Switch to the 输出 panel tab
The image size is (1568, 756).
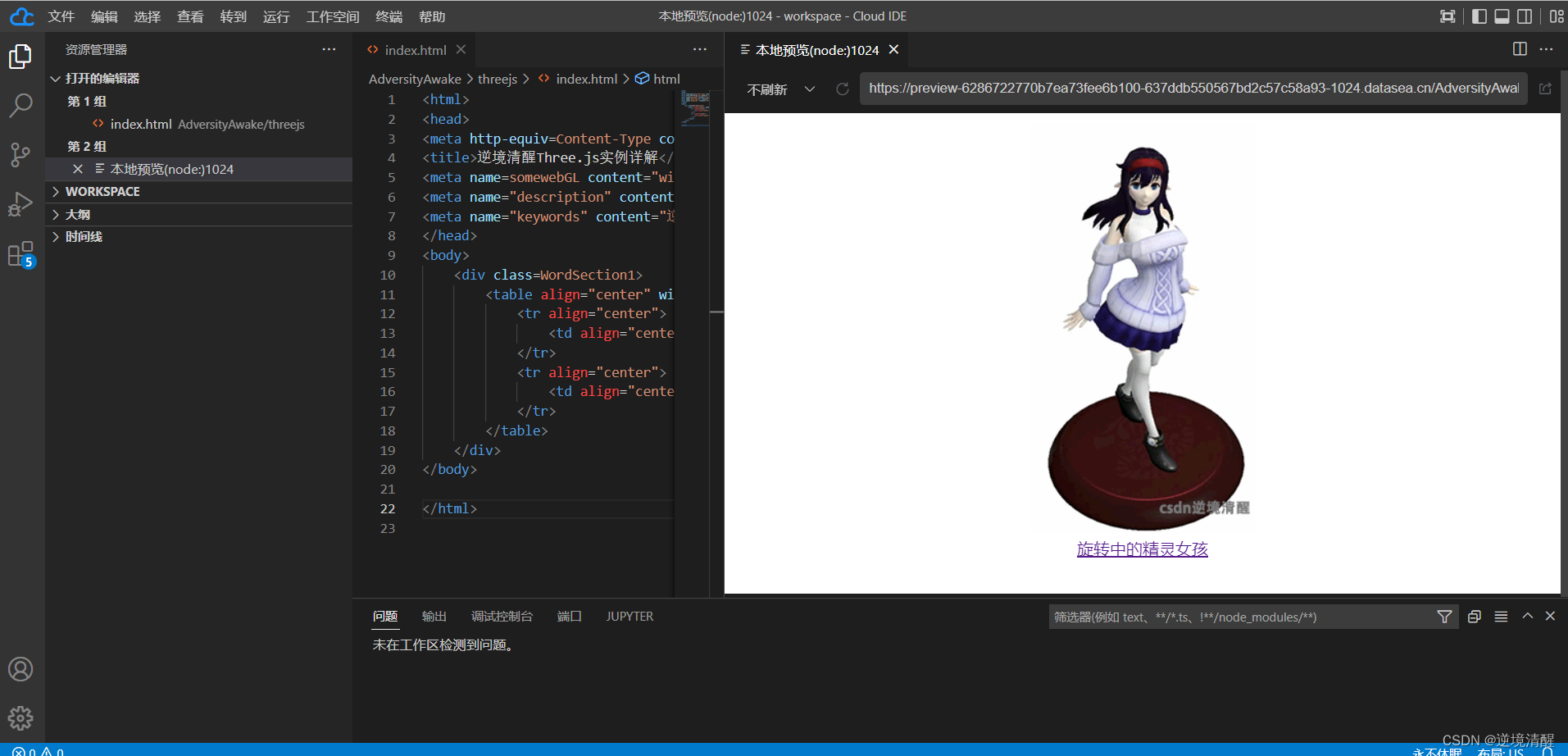[x=434, y=617]
